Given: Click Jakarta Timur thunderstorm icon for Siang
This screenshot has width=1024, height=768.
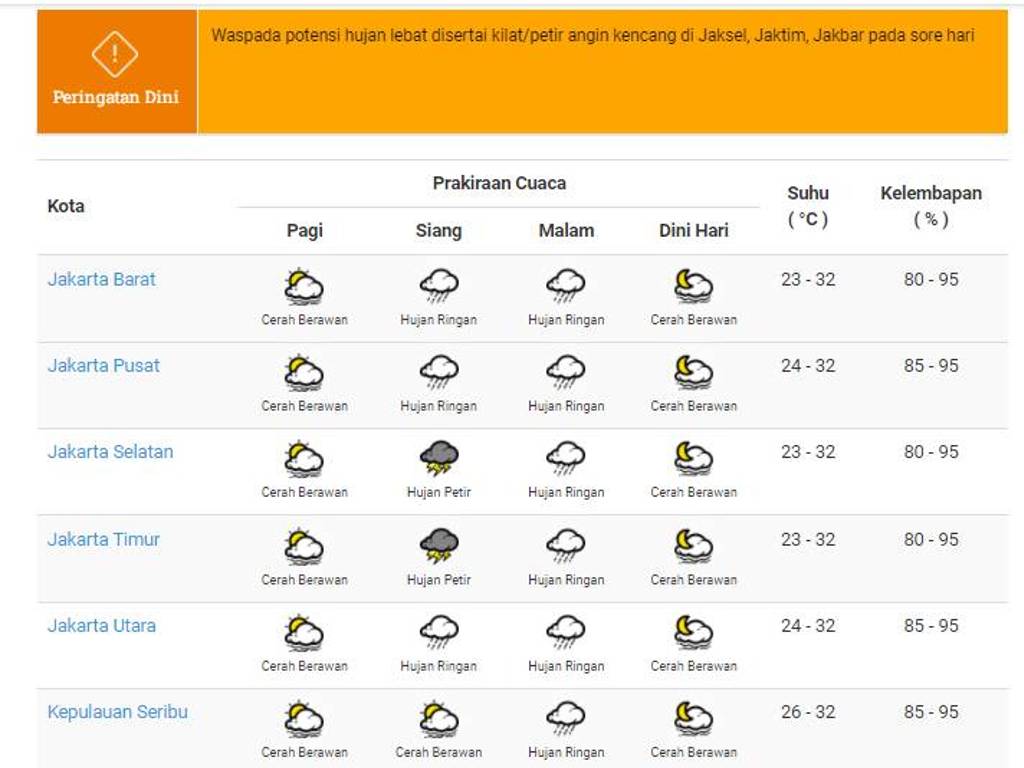Looking at the screenshot, I should pos(438,546).
